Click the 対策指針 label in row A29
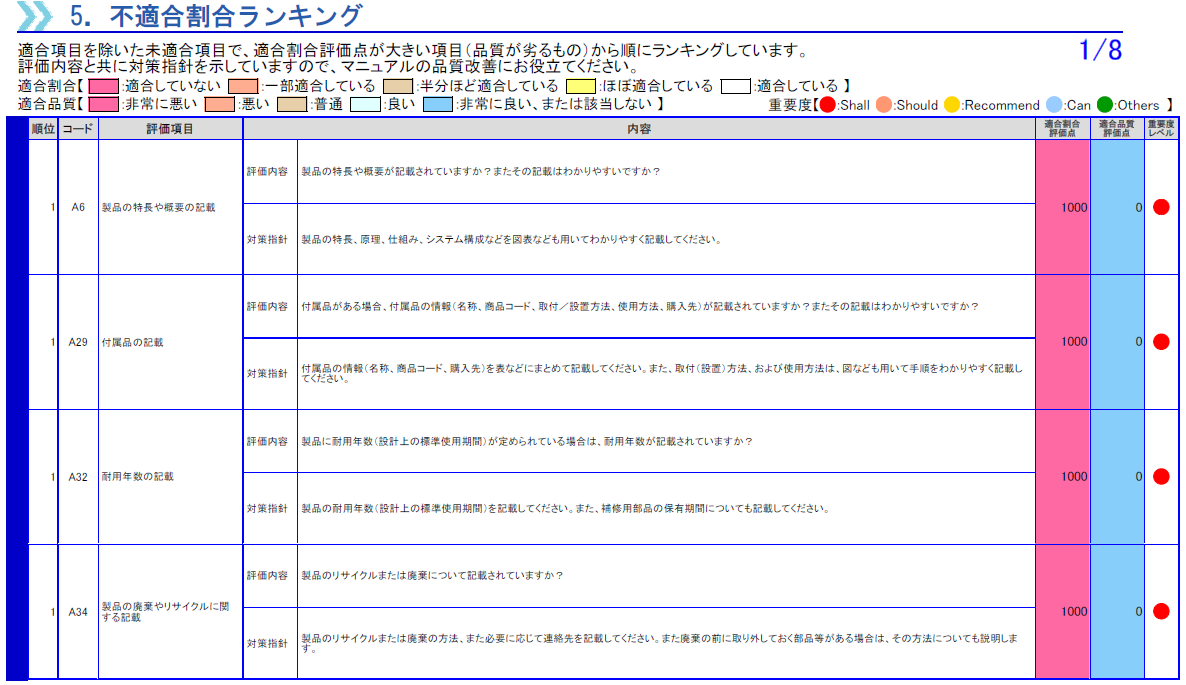Screen dimensions: 1186x685 (267, 373)
